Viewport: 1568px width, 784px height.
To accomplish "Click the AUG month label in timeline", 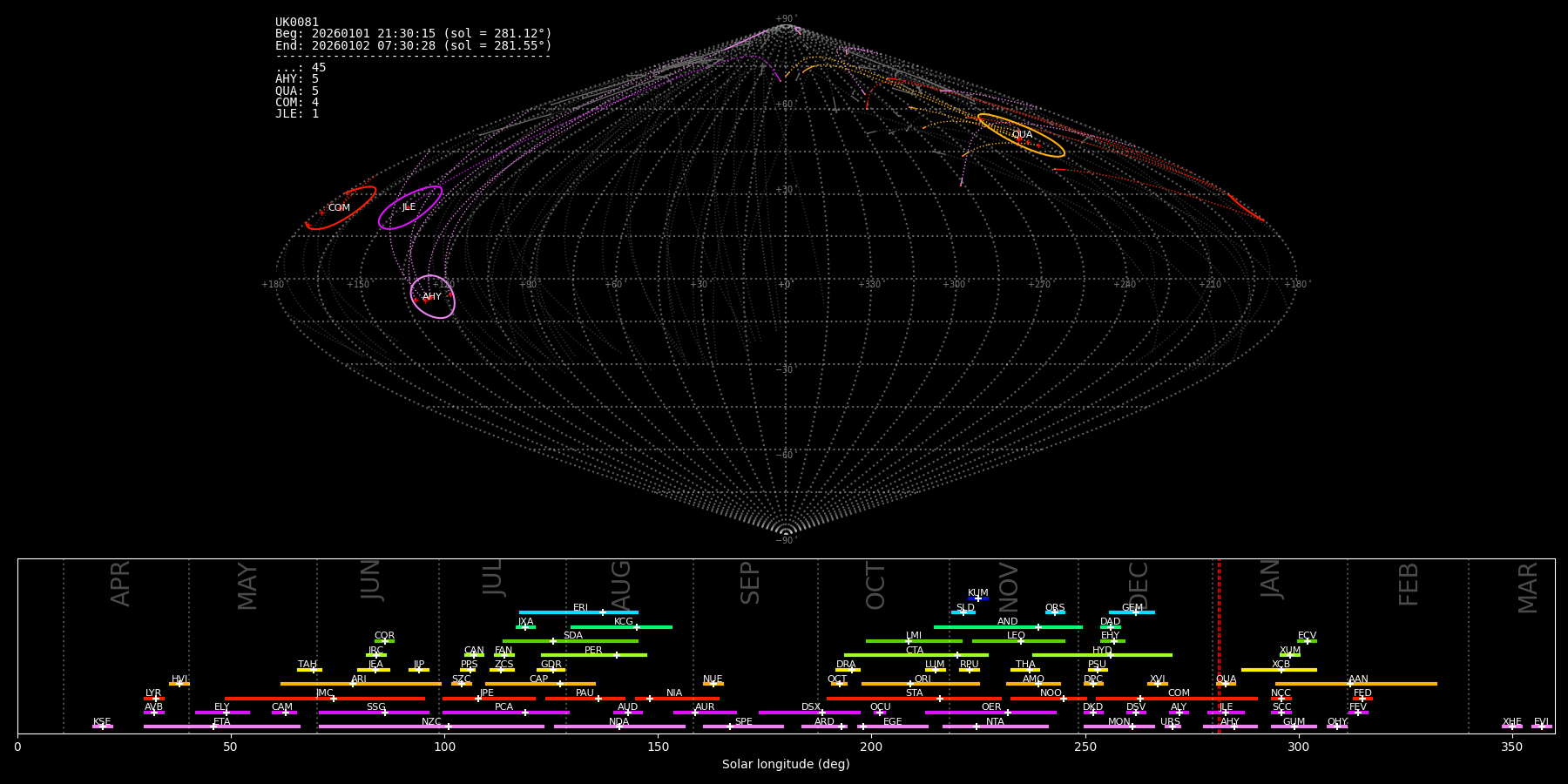I will (x=621, y=584).
